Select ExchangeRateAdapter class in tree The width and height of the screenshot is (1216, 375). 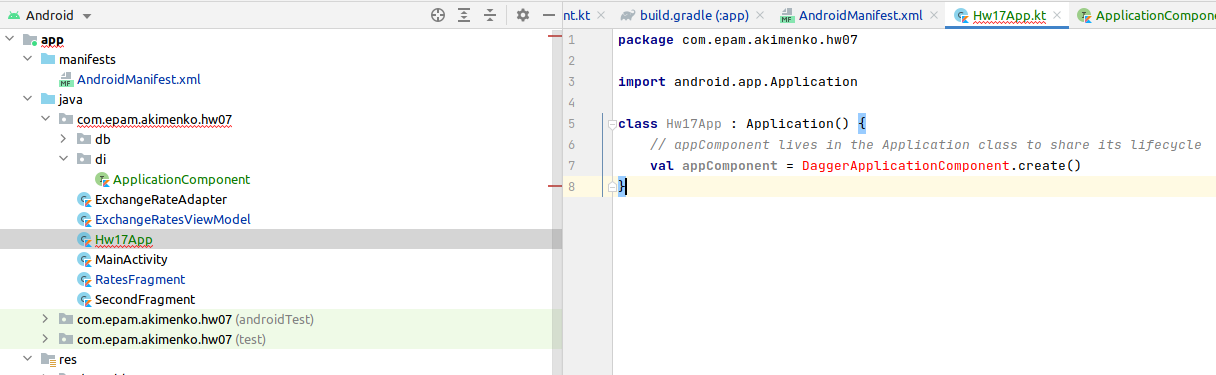[161, 199]
